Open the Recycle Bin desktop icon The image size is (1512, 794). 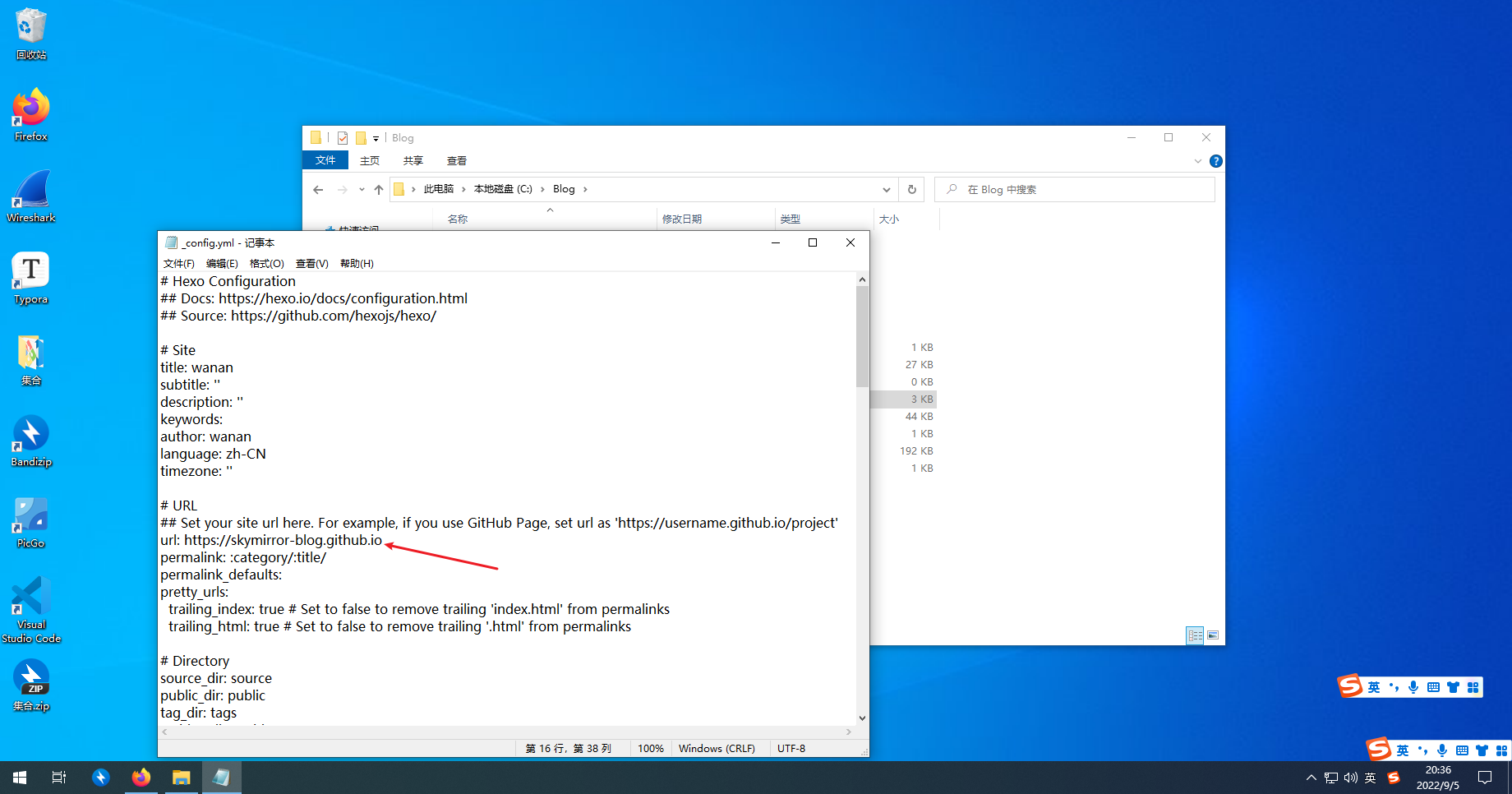point(31,34)
